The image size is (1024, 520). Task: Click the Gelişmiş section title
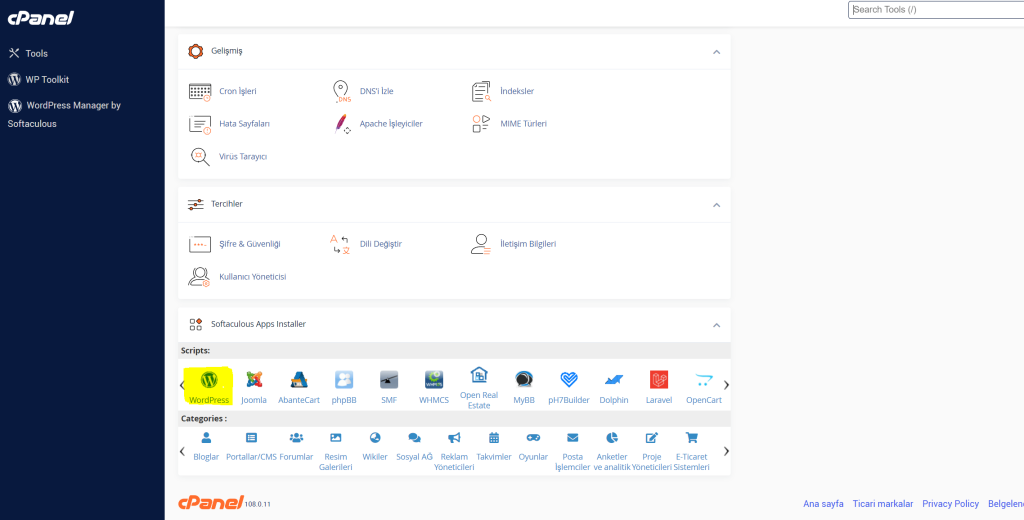[x=227, y=51]
